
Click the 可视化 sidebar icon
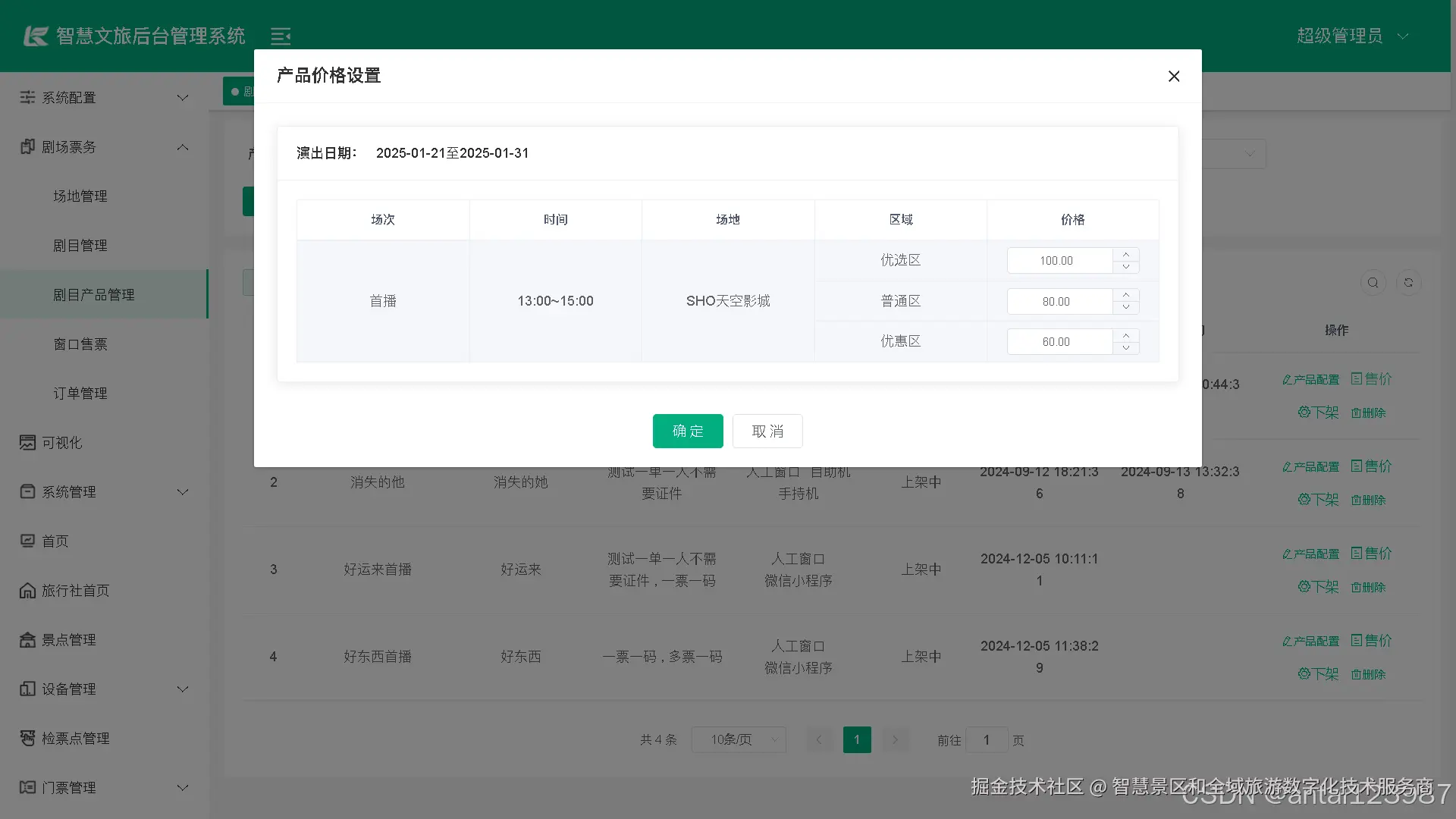27,443
